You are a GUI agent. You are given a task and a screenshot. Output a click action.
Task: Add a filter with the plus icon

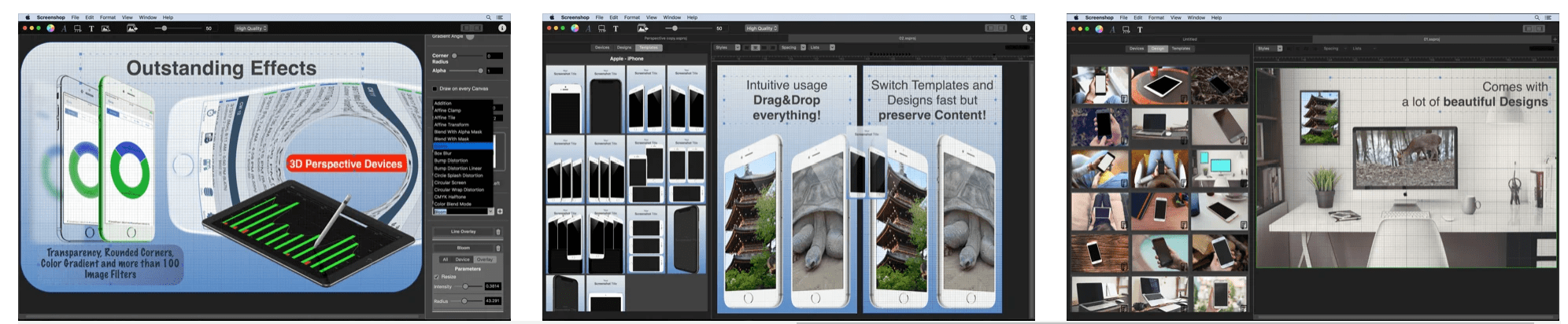pyautogui.click(x=500, y=211)
